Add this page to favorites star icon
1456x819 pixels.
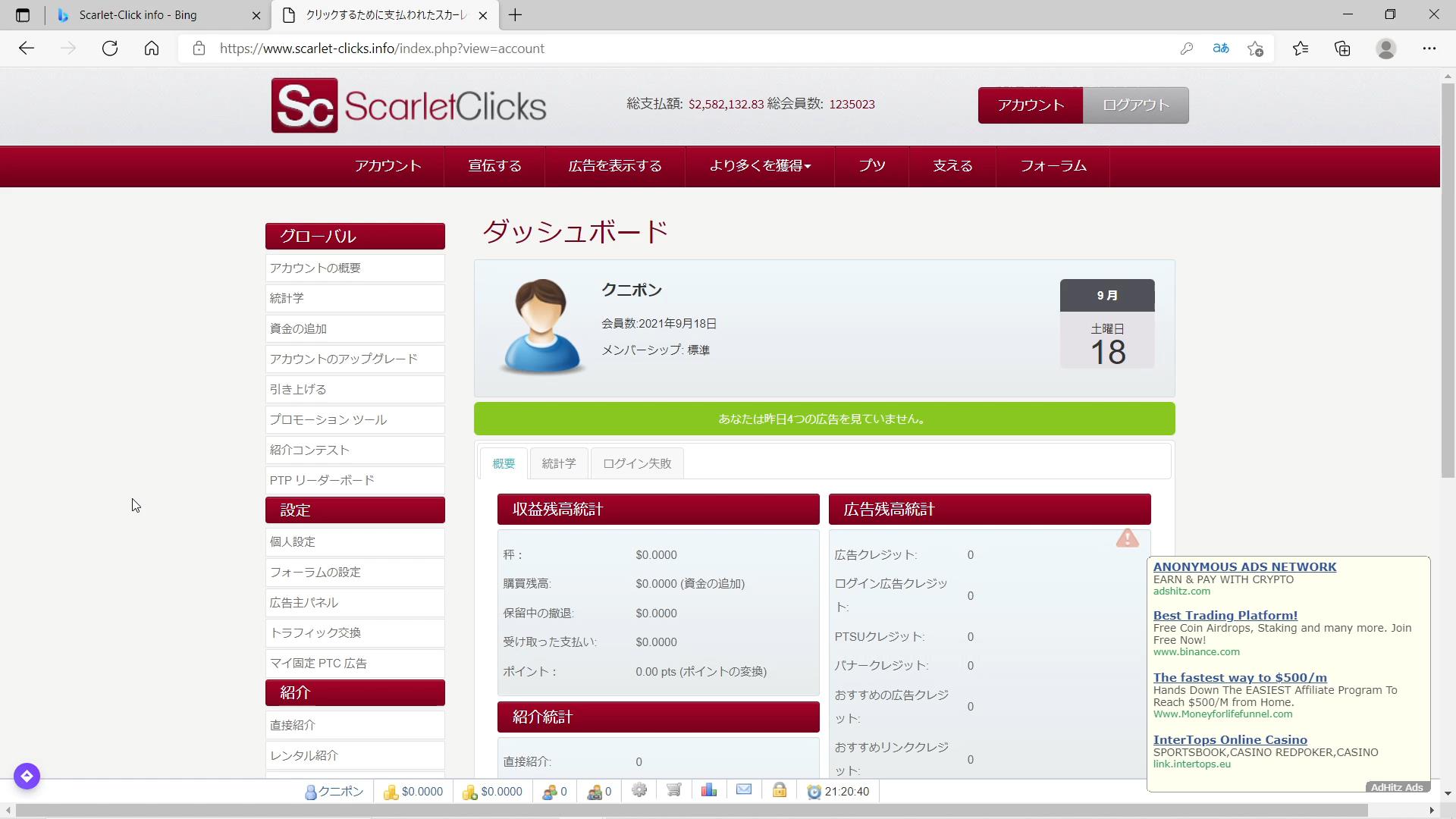coord(1255,49)
